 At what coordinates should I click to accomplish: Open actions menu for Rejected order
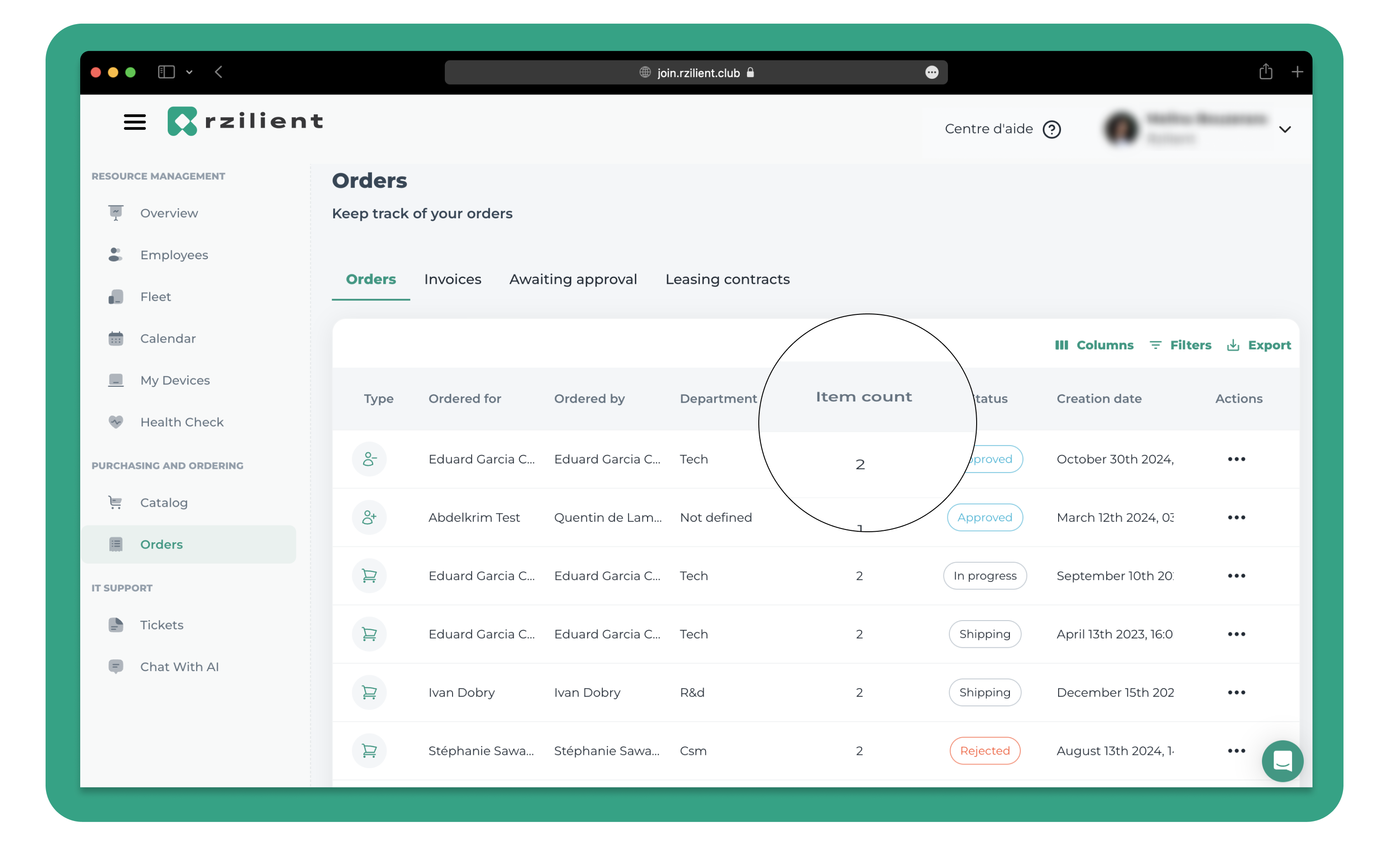pyautogui.click(x=1236, y=751)
